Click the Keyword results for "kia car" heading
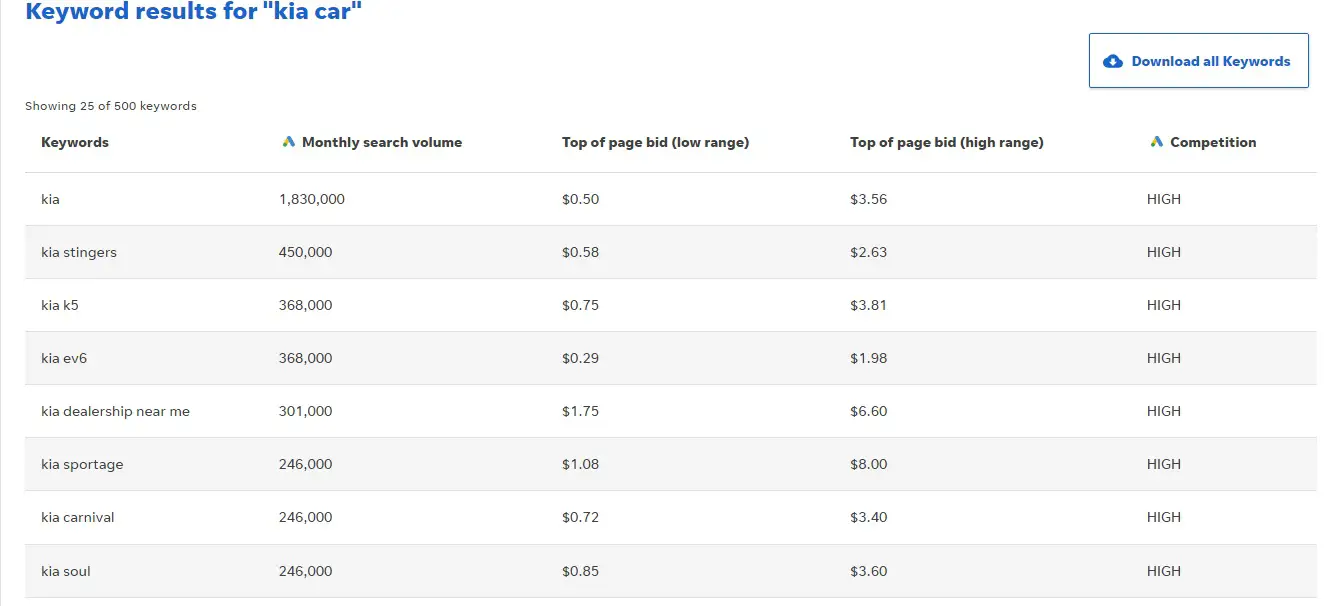 193,13
